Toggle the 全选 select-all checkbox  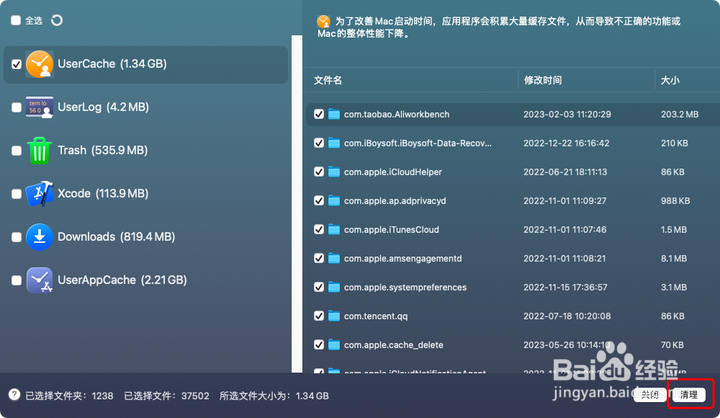(x=16, y=20)
